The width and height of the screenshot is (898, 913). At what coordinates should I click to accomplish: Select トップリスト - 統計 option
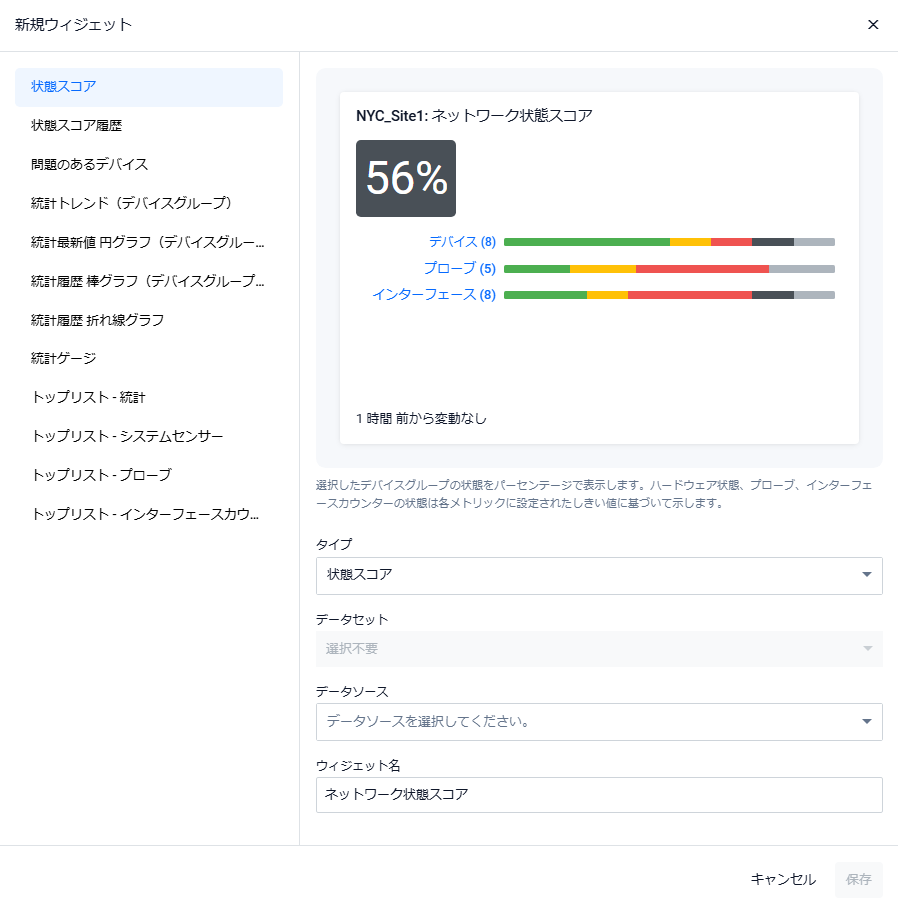click(x=149, y=398)
